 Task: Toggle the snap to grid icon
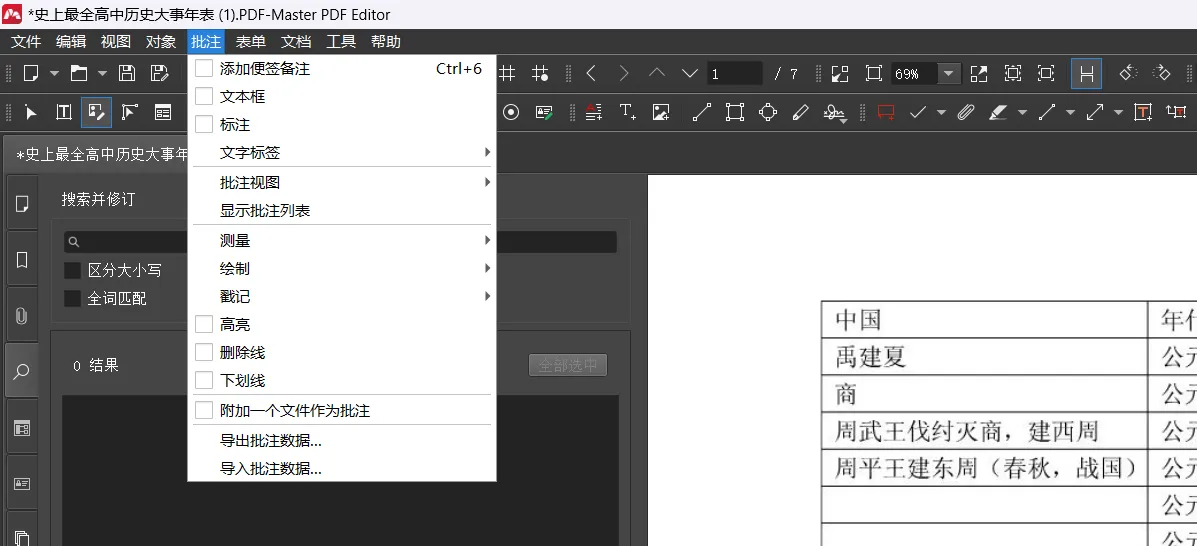click(540, 73)
